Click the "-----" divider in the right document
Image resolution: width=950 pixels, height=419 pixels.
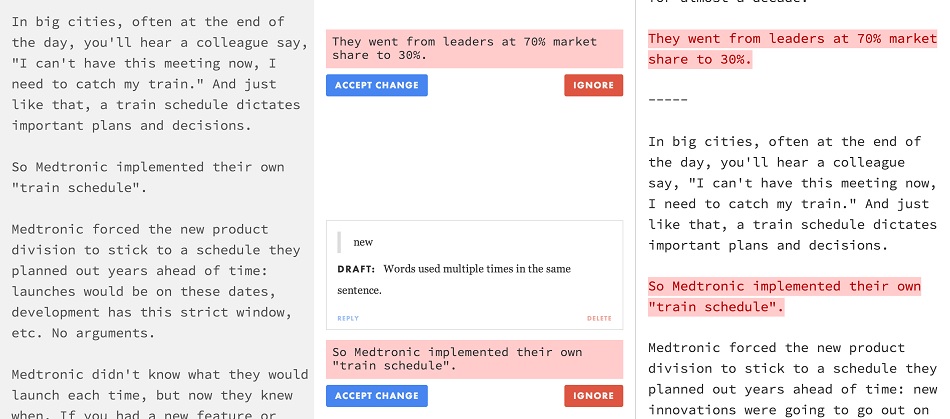(x=668, y=100)
